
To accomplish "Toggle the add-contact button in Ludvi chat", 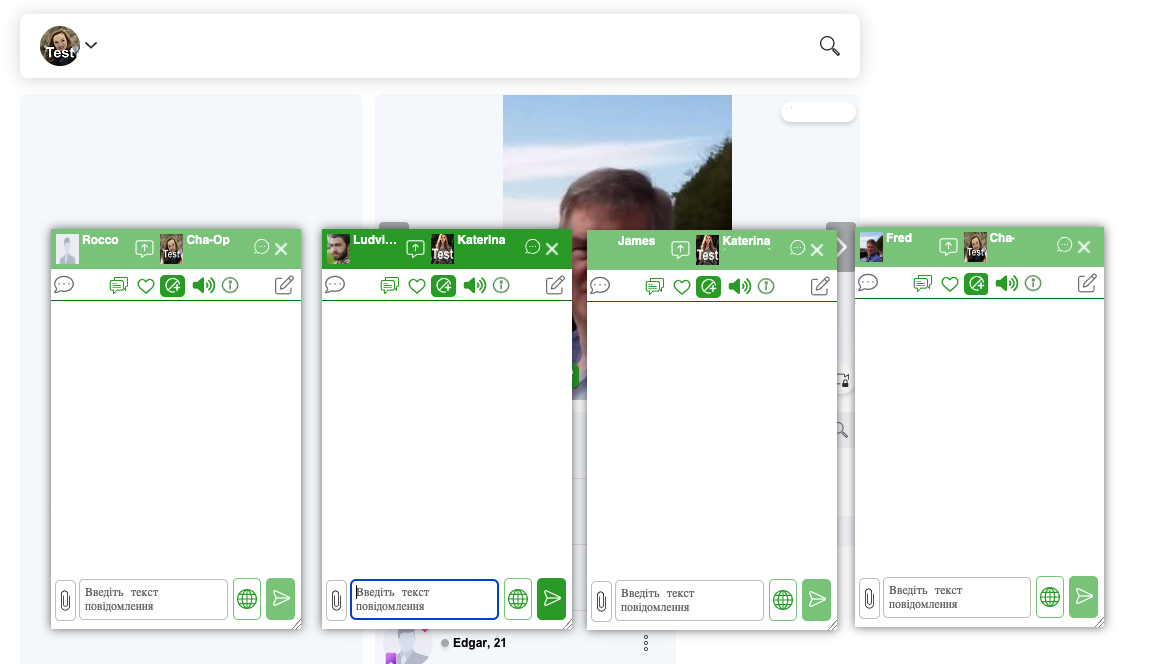I will 444,285.
